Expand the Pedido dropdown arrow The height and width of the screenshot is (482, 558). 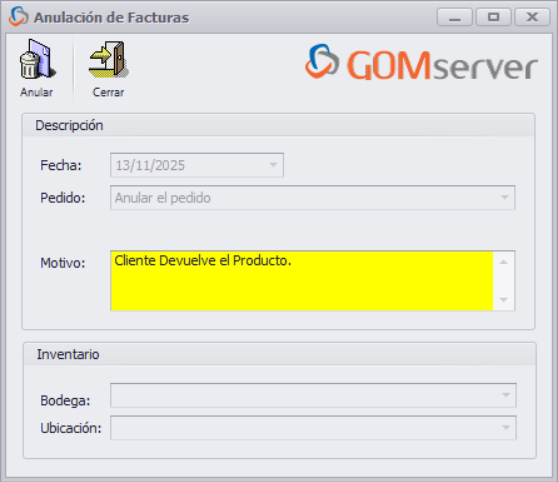[x=504, y=198]
